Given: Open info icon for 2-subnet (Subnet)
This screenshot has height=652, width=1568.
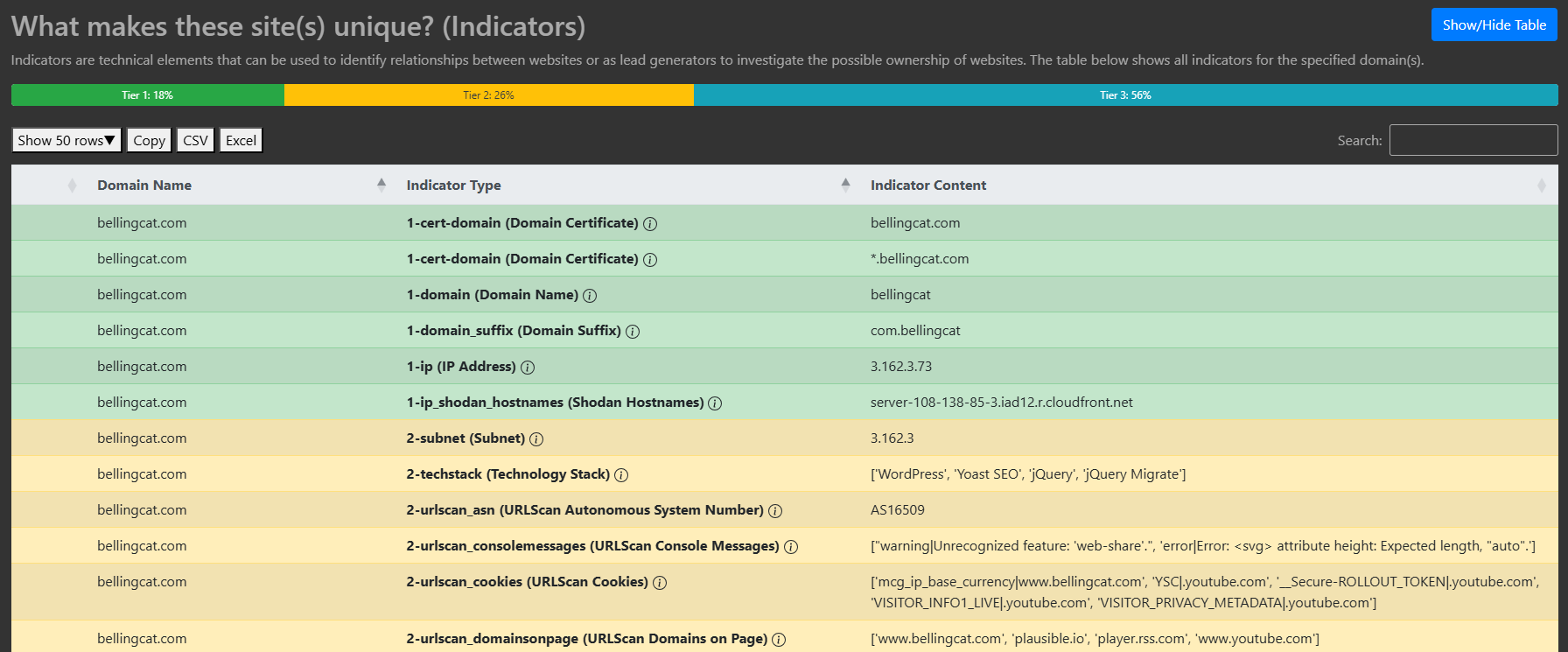Looking at the screenshot, I should click(536, 439).
